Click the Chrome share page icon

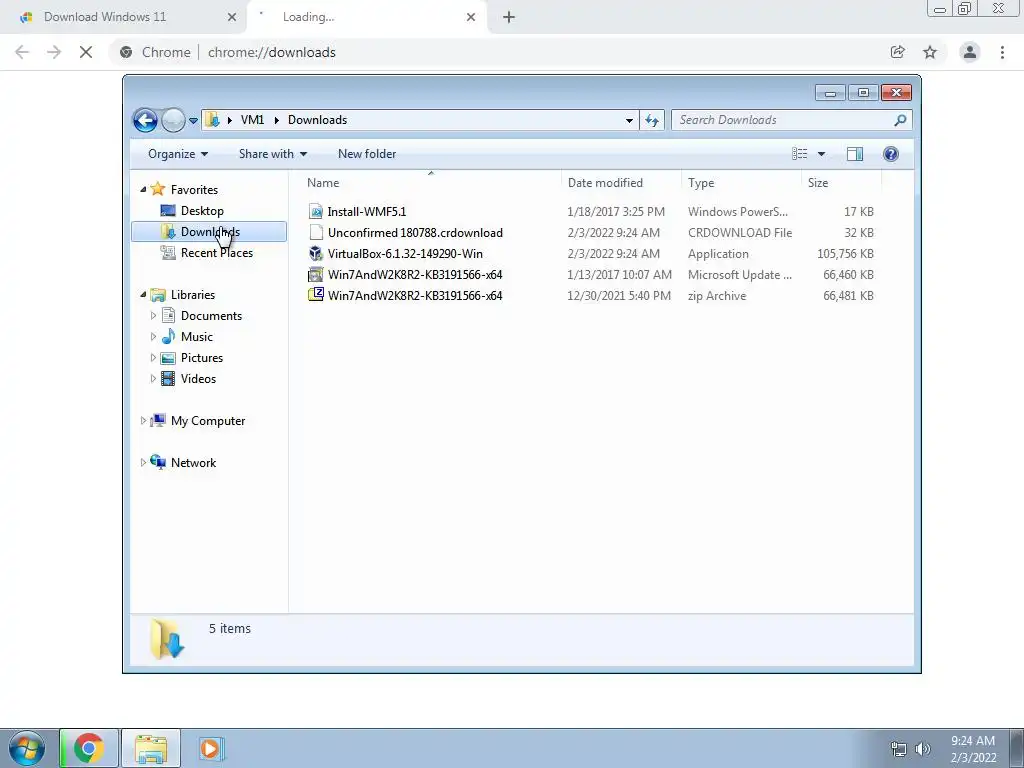tap(897, 52)
